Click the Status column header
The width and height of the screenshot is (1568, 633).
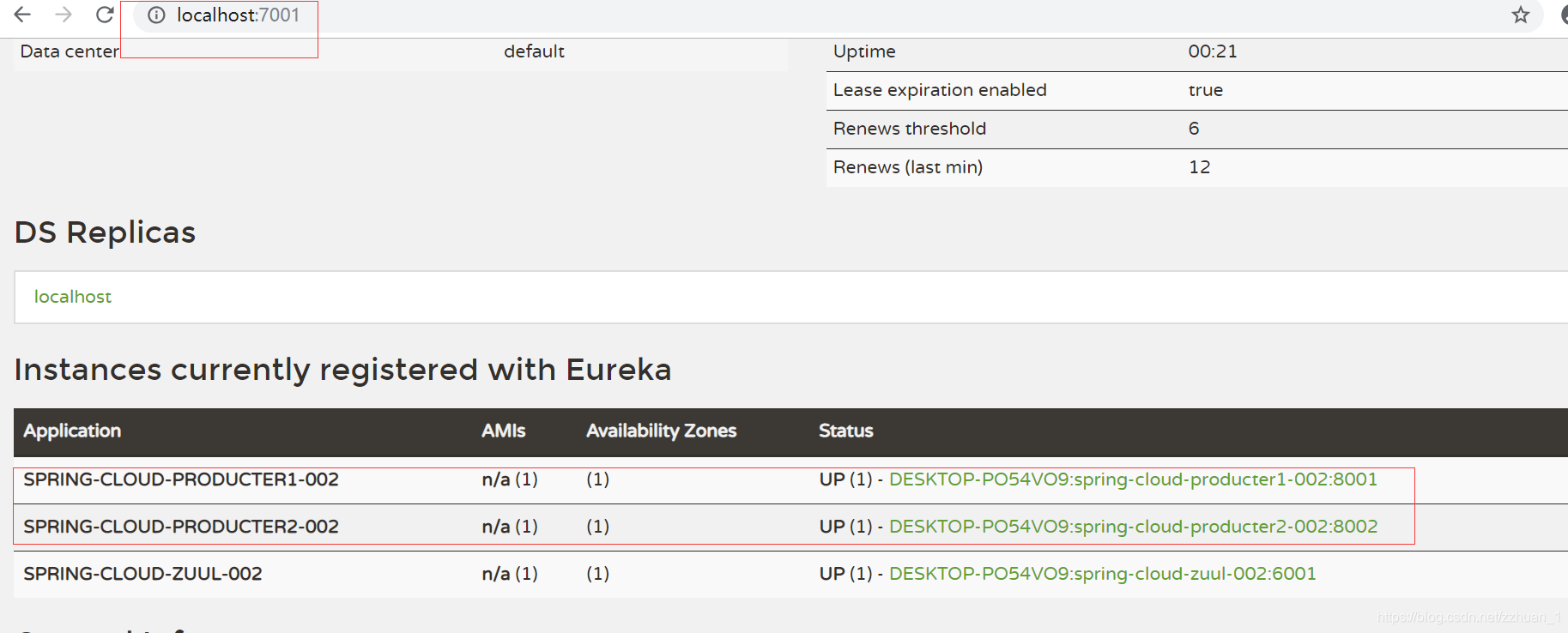[845, 431]
